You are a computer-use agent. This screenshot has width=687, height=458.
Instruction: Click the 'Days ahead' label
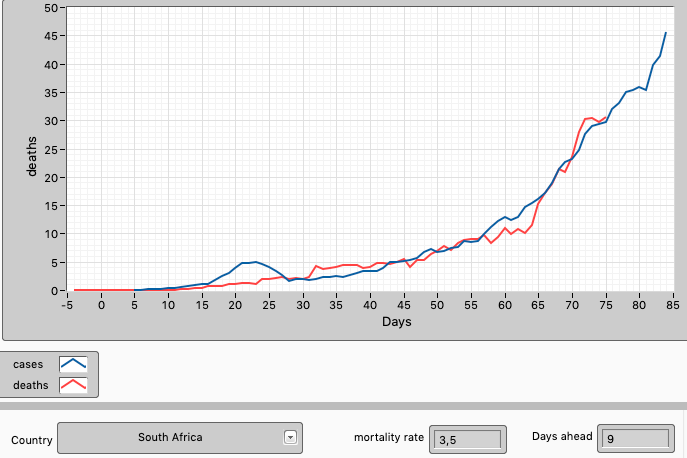[562, 437]
